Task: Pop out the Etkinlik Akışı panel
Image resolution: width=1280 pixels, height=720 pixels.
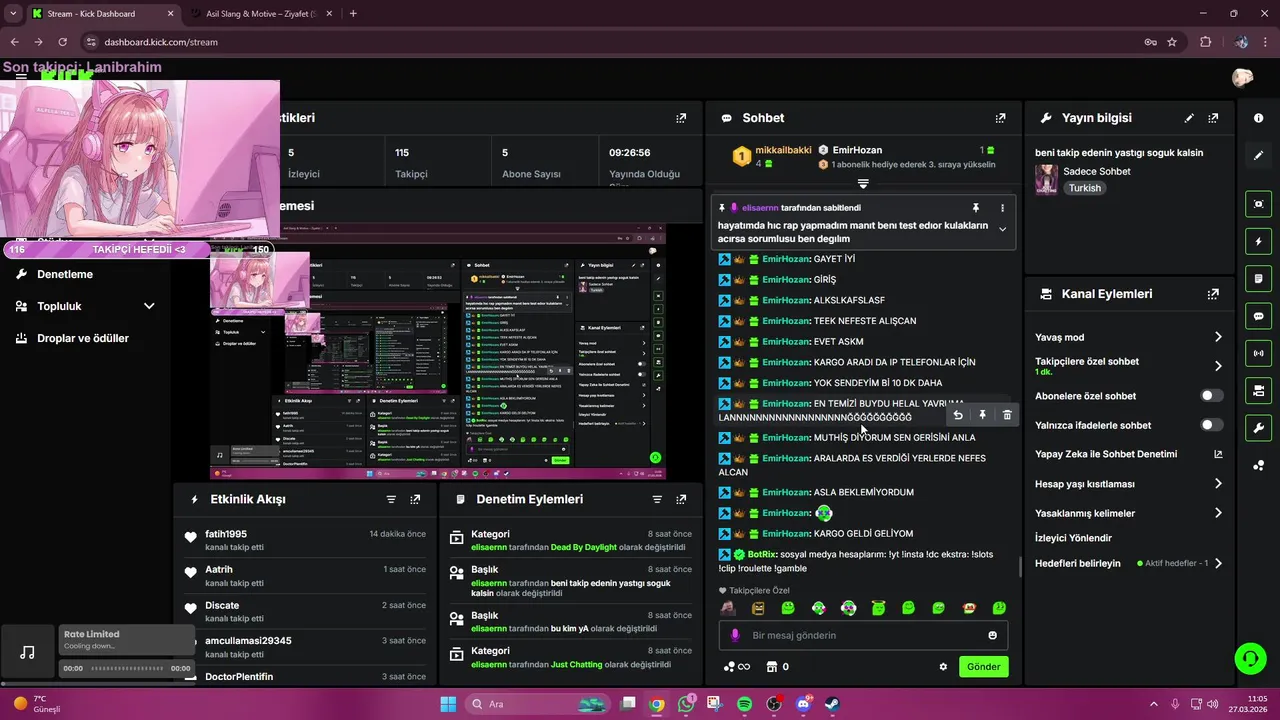Action: pyautogui.click(x=415, y=499)
